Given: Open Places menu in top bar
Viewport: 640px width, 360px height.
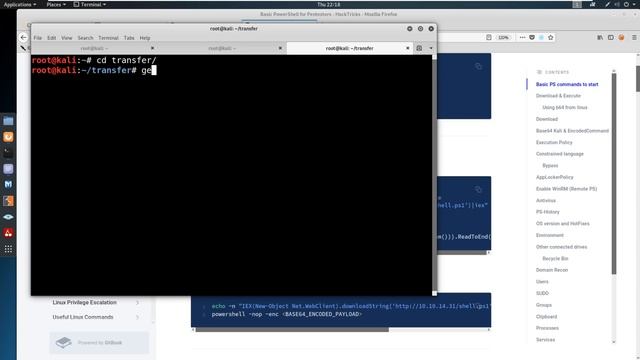Looking at the screenshot, I should [x=56, y=4].
